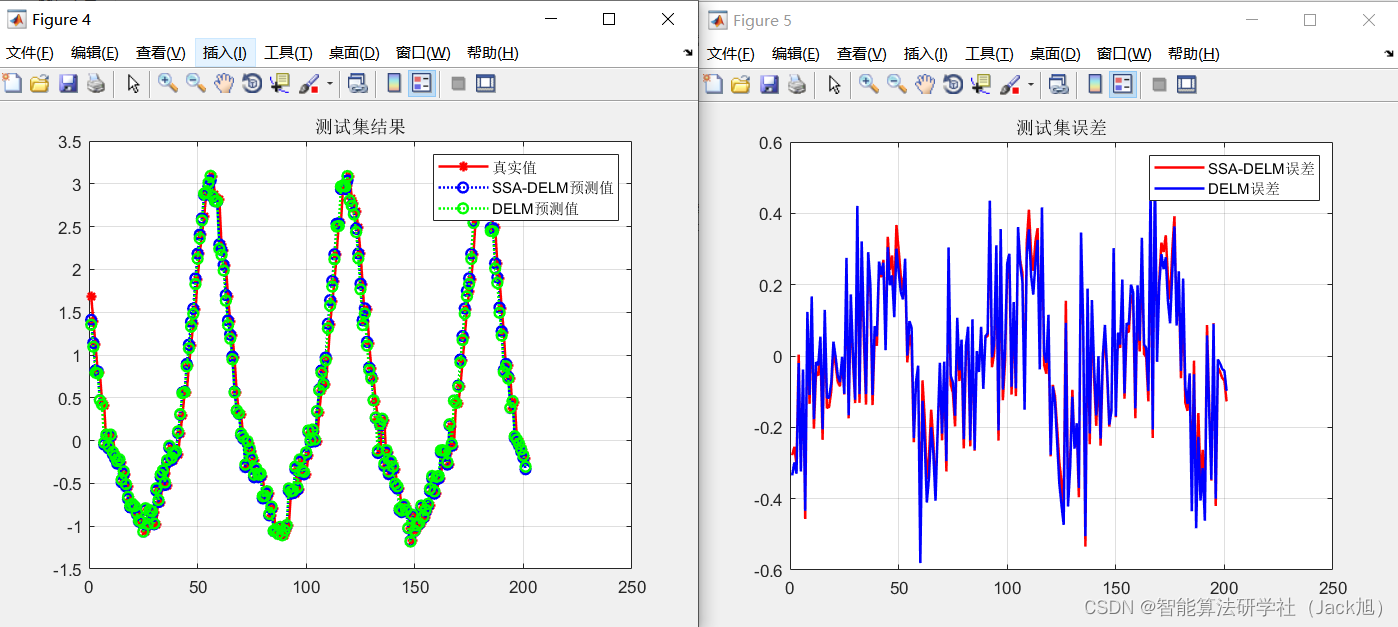Select Brush data tool in Figure 5
This screenshot has height=627, width=1398.
[x=1010, y=84]
